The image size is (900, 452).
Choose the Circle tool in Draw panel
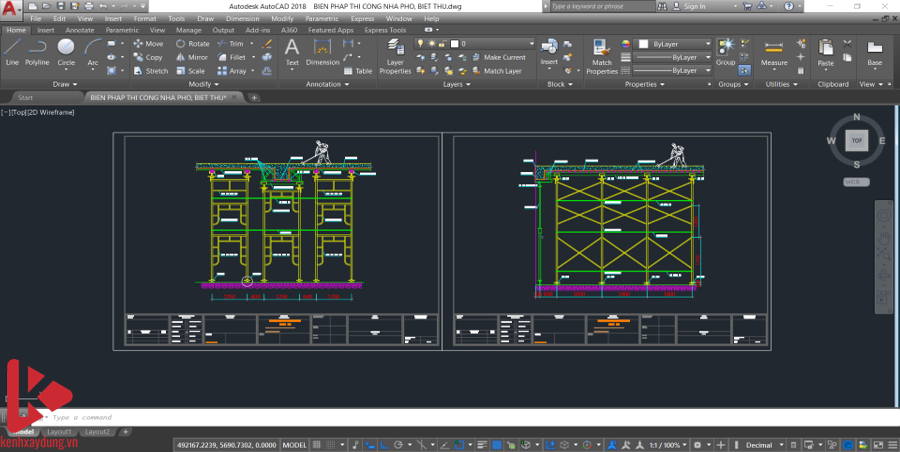66,51
